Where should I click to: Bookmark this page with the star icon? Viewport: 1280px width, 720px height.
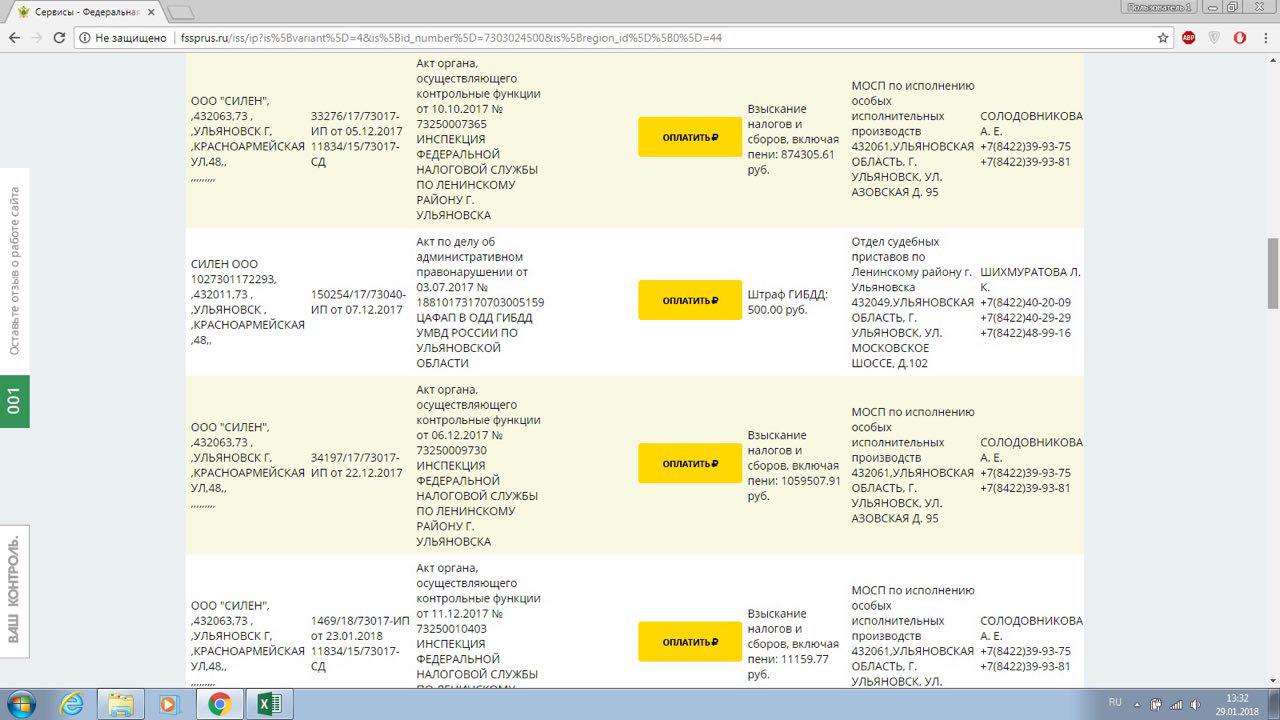pos(1163,38)
